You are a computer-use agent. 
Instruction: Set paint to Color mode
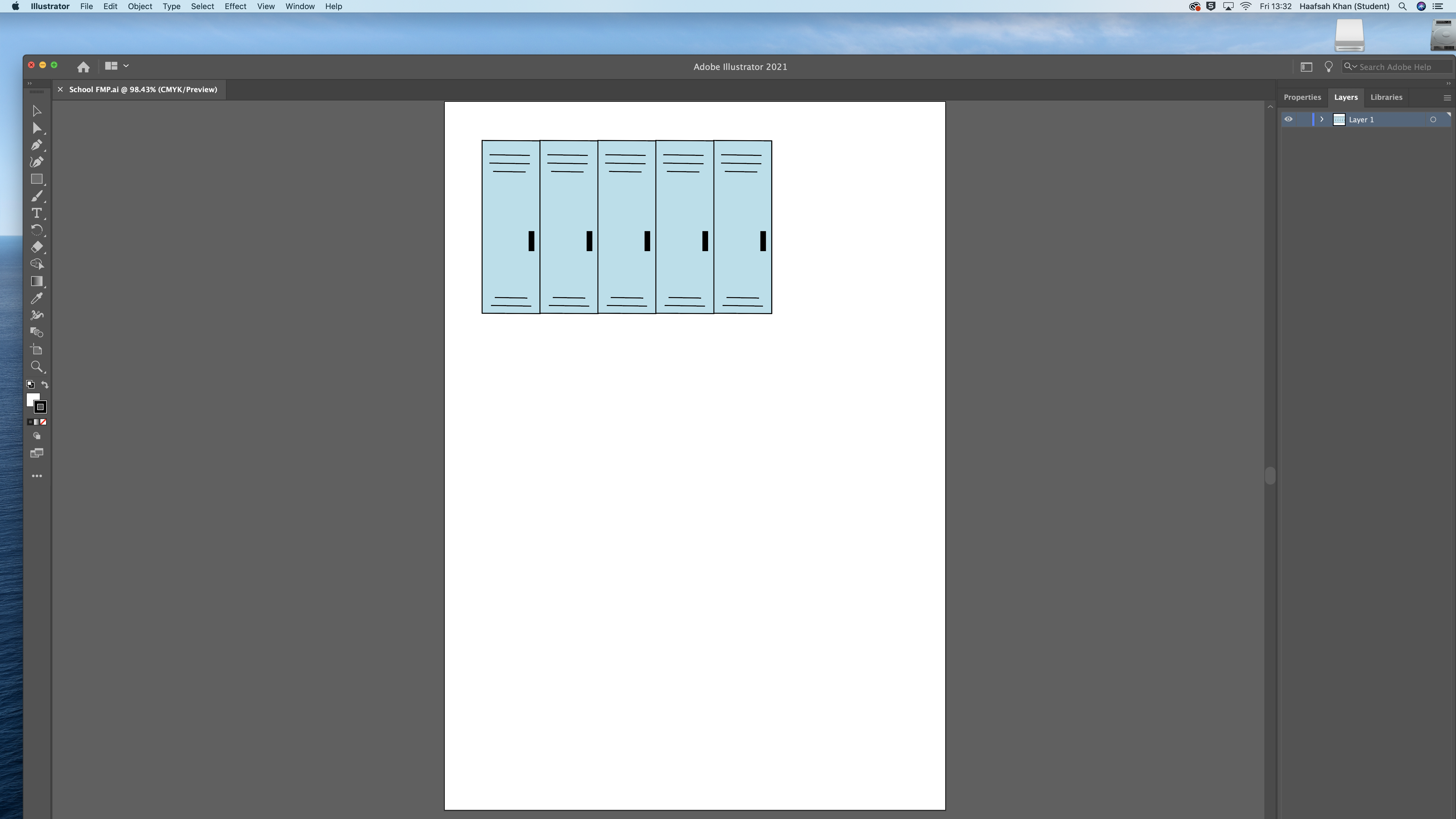pos(30,422)
